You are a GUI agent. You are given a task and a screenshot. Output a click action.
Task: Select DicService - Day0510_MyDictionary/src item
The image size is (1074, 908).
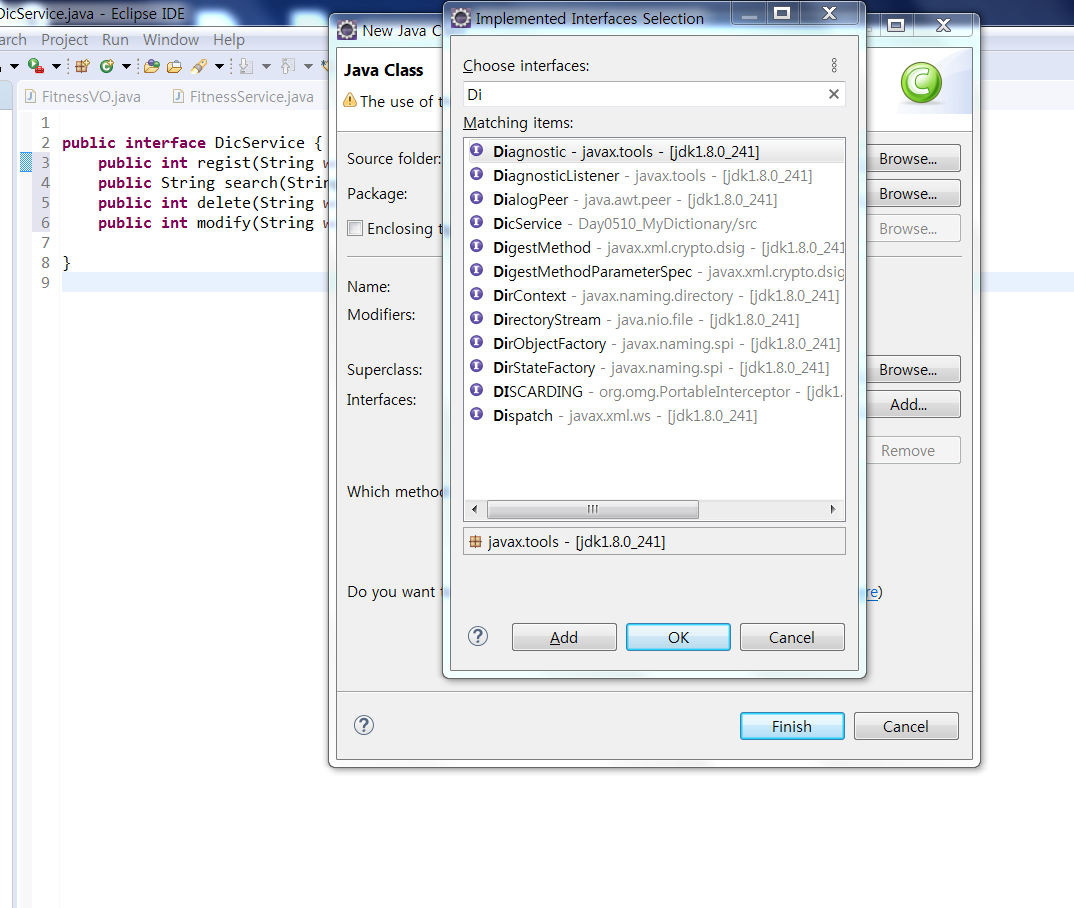click(x=654, y=223)
